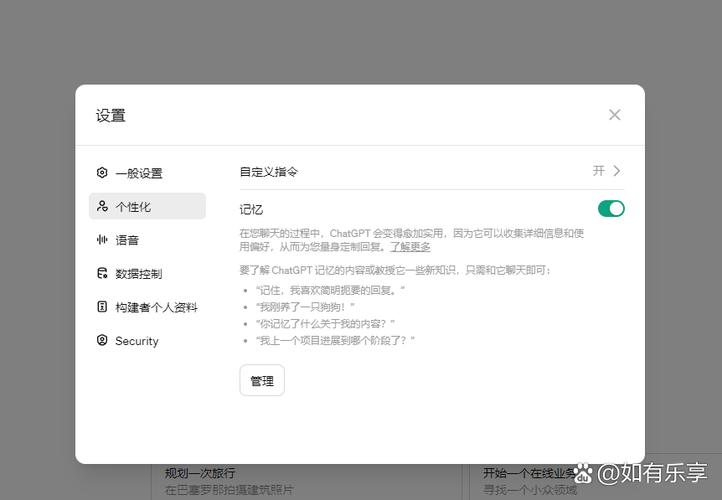
Task: Turn off the 记忆 toggle switch
Action: (x=611, y=209)
